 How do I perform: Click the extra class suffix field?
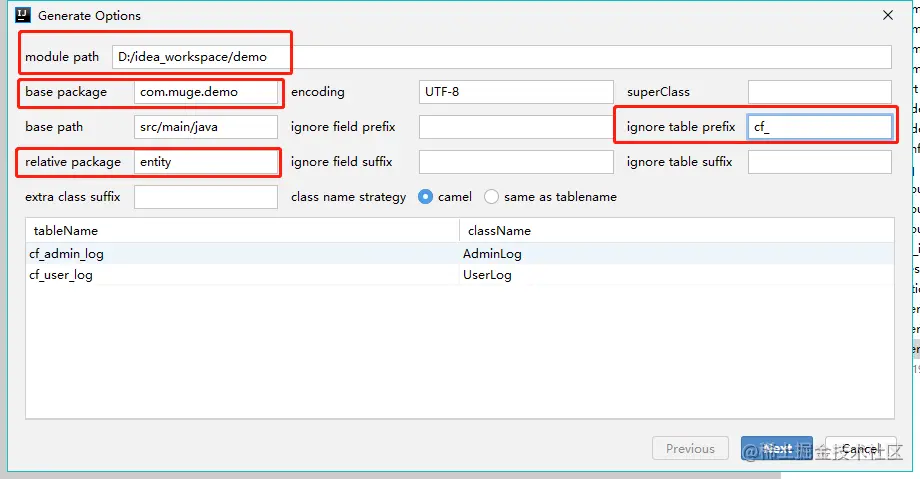pos(206,197)
